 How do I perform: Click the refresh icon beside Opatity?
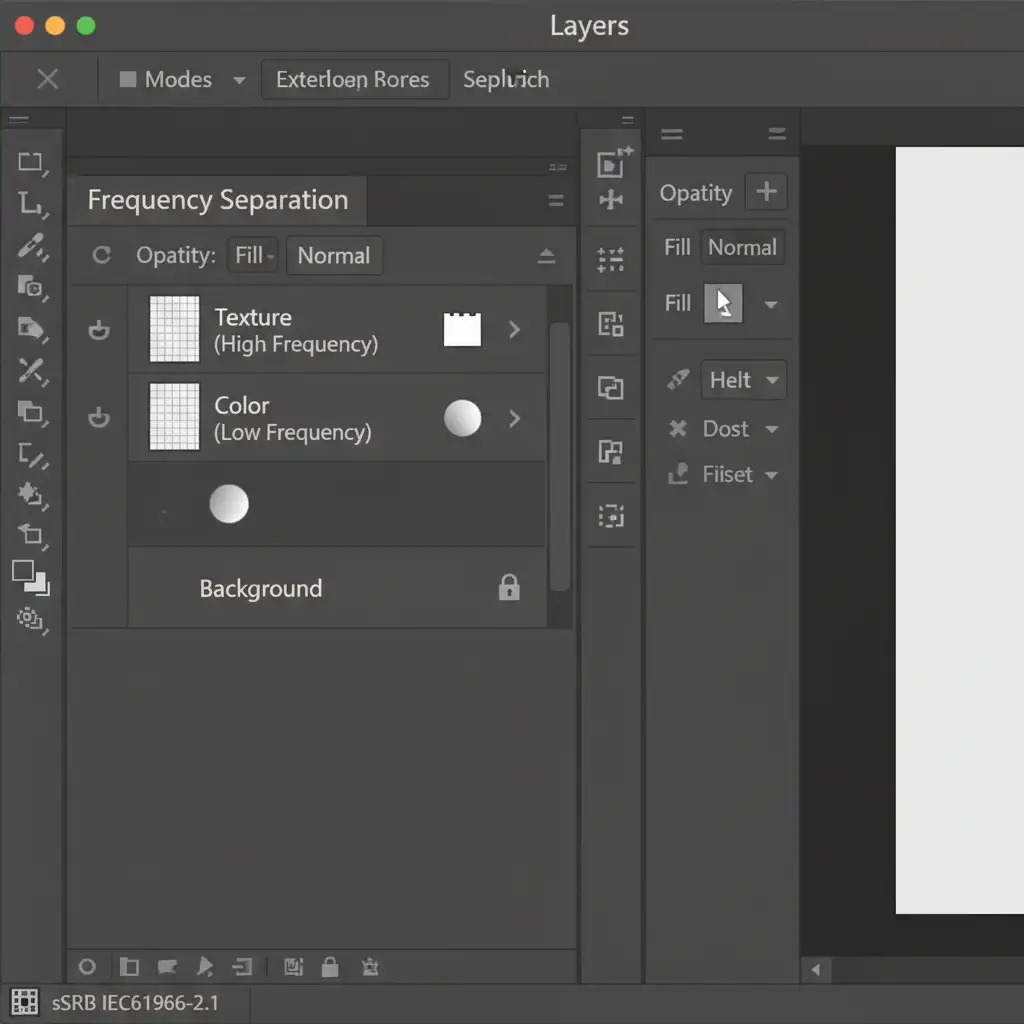(101, 255)
